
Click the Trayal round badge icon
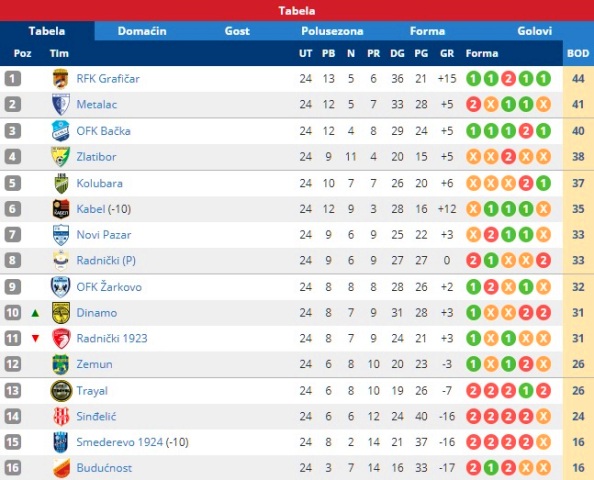tap(61, 391)
